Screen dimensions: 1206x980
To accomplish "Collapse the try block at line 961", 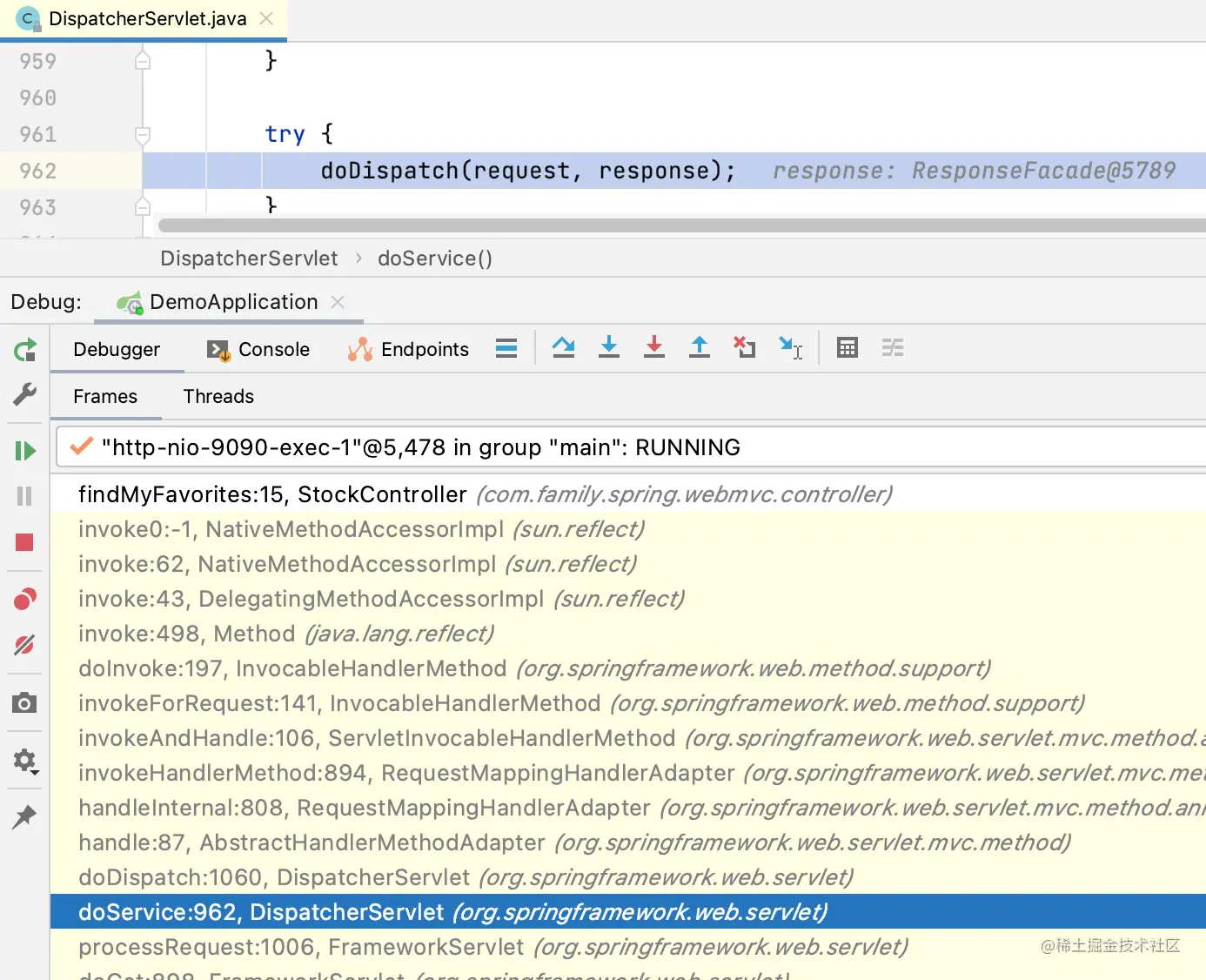I will tap(143, 134).
